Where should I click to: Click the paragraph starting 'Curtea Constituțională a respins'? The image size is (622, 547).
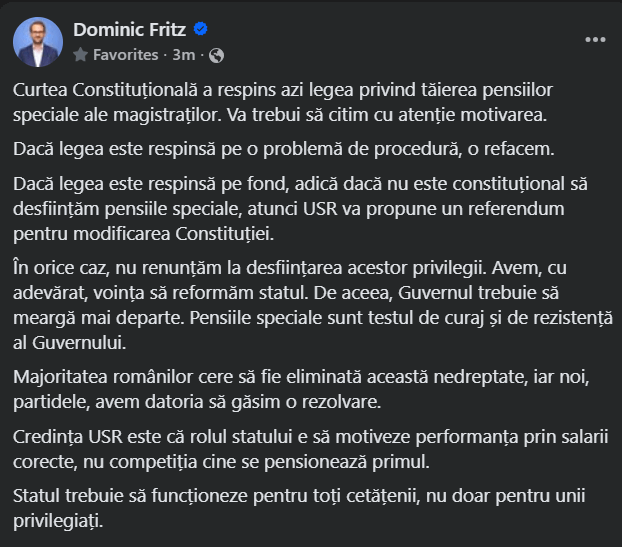click(283, 102)
